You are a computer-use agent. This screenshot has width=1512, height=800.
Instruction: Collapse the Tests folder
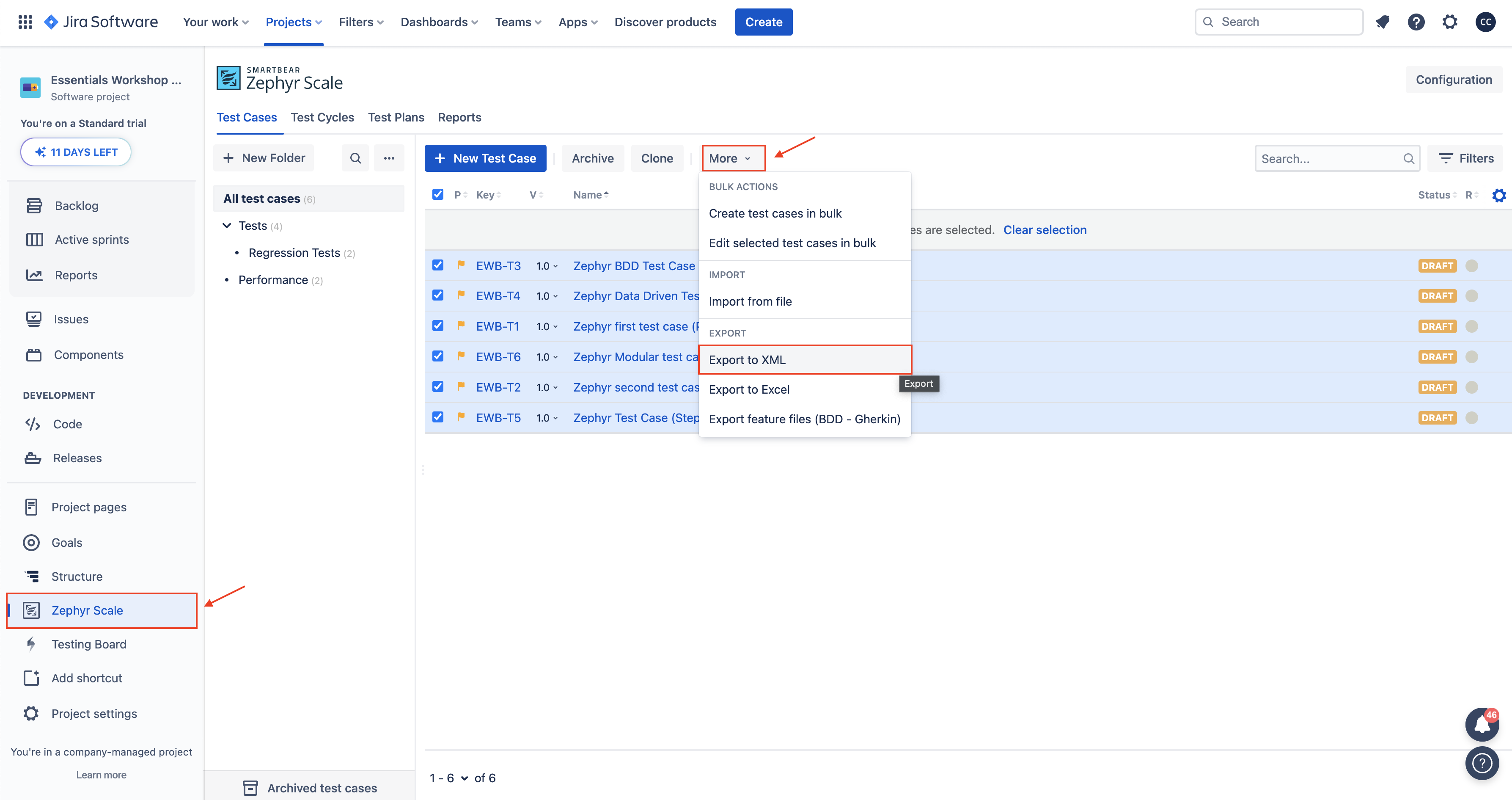227,226
